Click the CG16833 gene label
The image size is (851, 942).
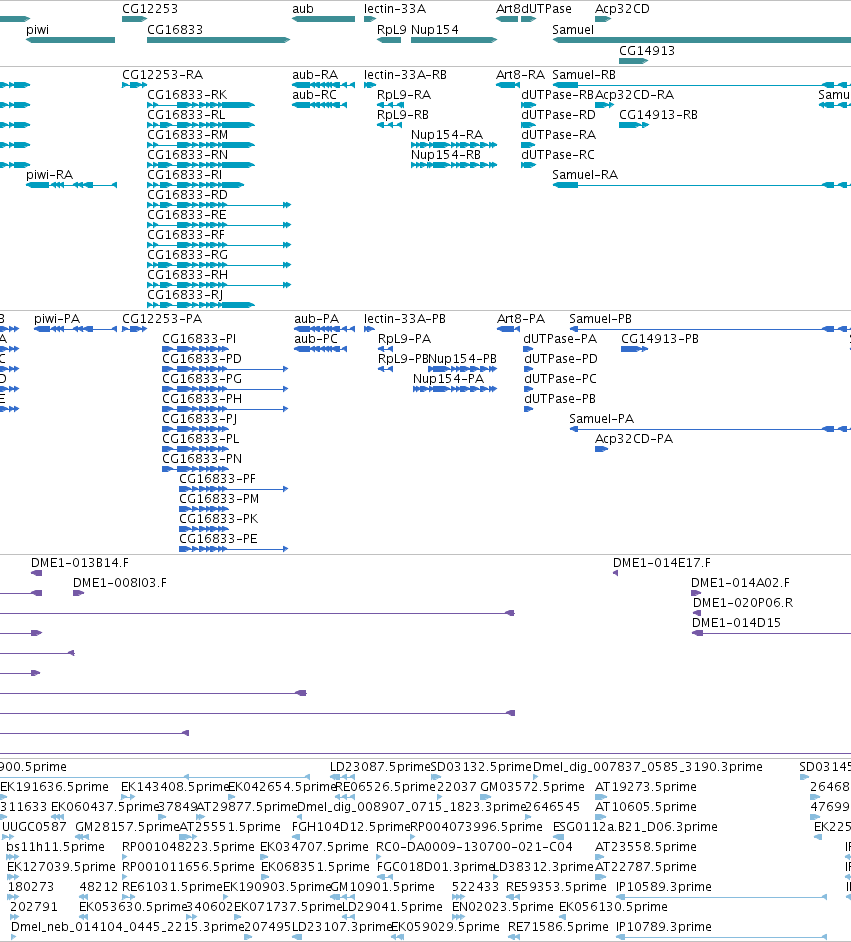175,30
